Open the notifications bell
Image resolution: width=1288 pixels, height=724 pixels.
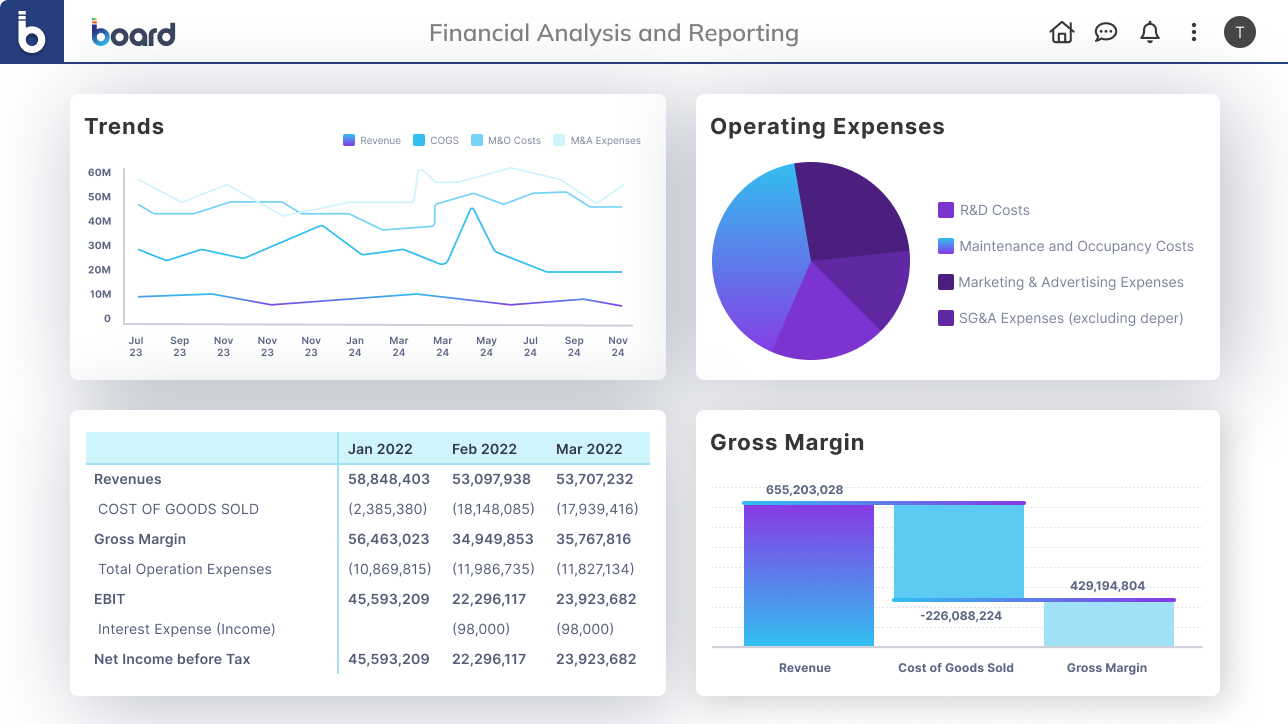pos(1150,32)
